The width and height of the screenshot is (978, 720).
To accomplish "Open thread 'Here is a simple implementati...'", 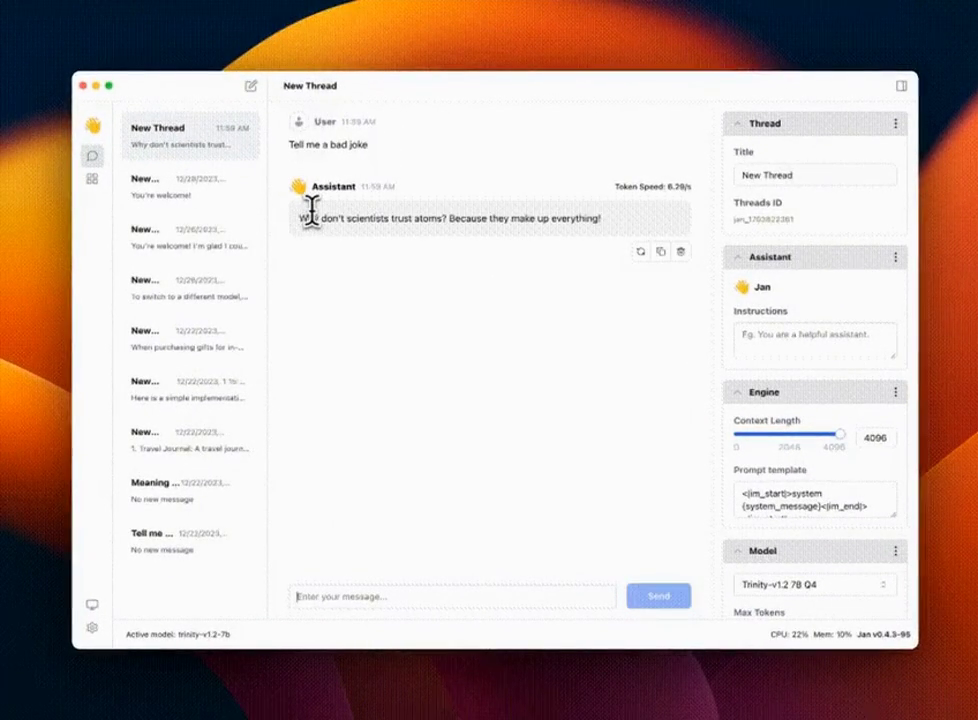I will click(190, 389).
